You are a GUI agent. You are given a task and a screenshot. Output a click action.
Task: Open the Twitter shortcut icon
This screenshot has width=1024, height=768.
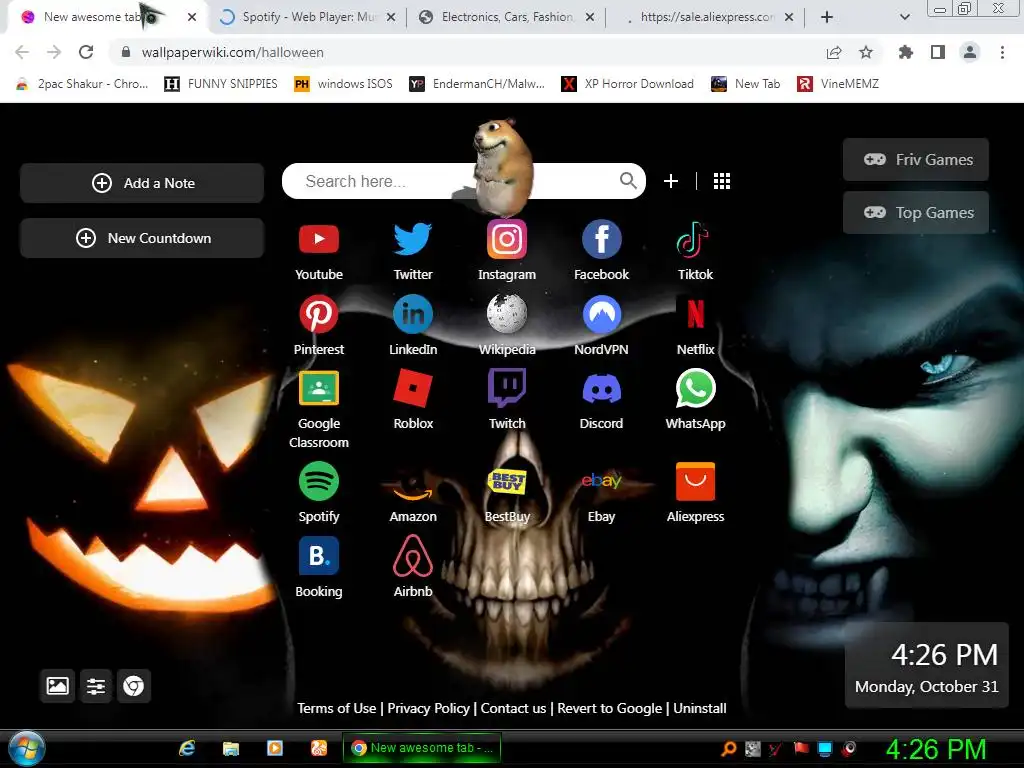click(x=413, y=239)
